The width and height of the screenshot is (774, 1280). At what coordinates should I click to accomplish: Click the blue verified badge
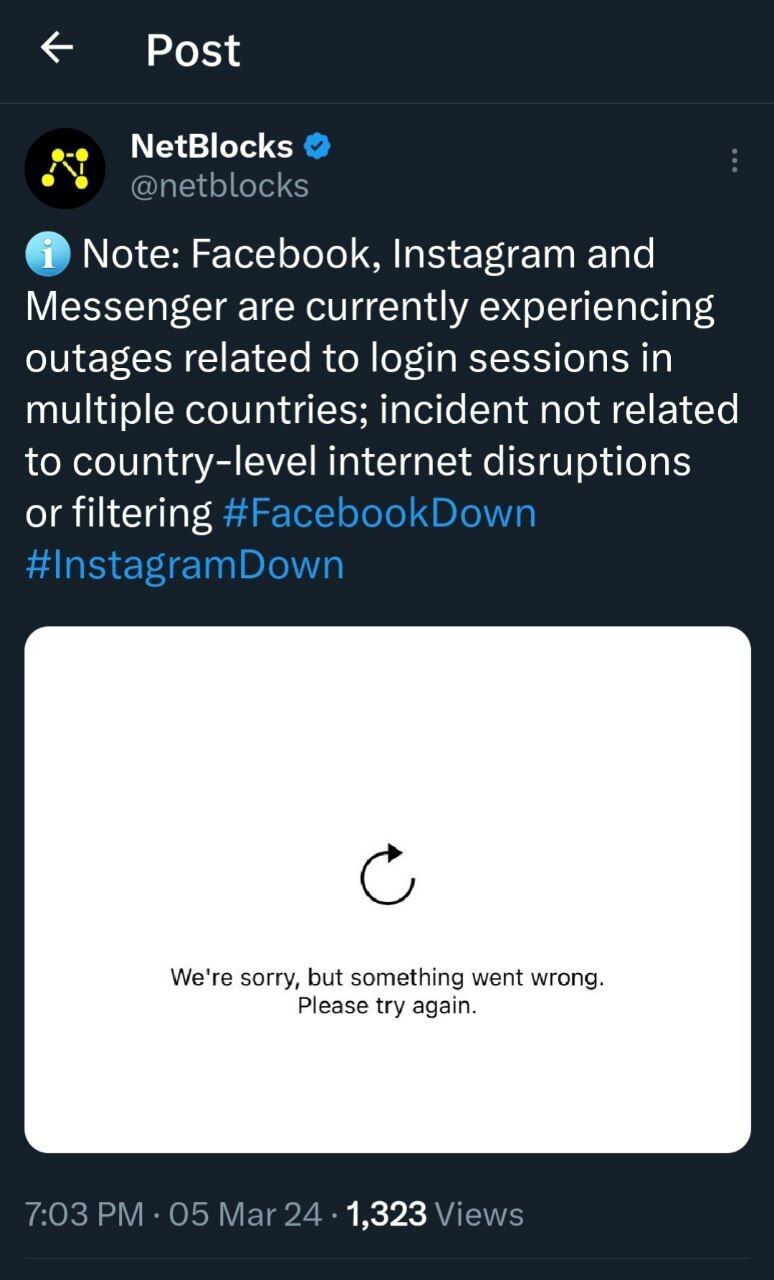pyautogui.click(x=317, y=147)
